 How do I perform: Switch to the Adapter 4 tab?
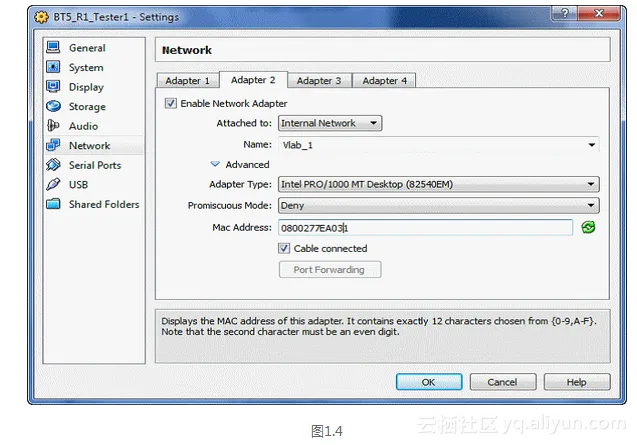(384, 80)
